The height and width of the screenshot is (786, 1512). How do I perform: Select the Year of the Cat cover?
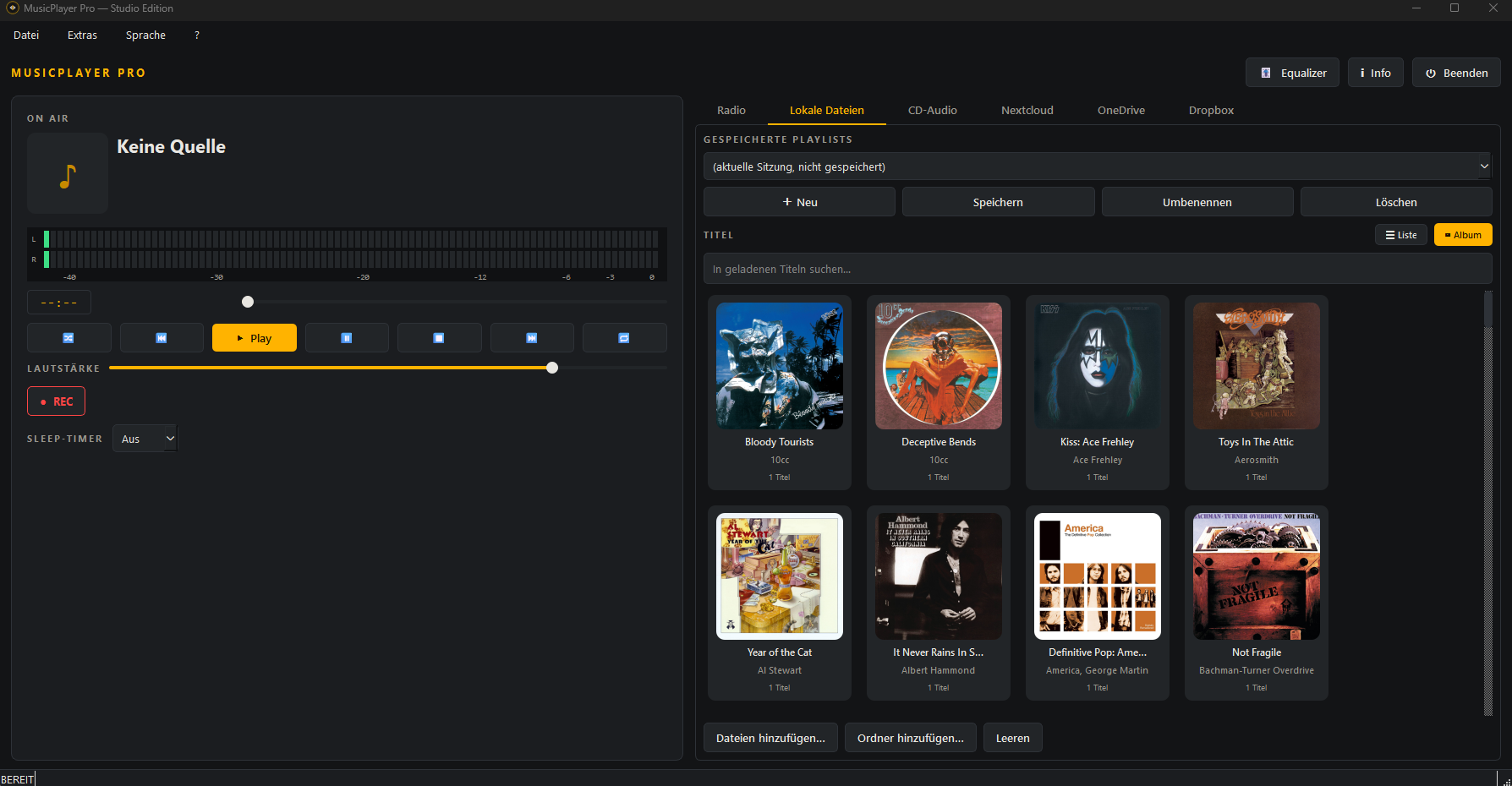coord(780,576)
